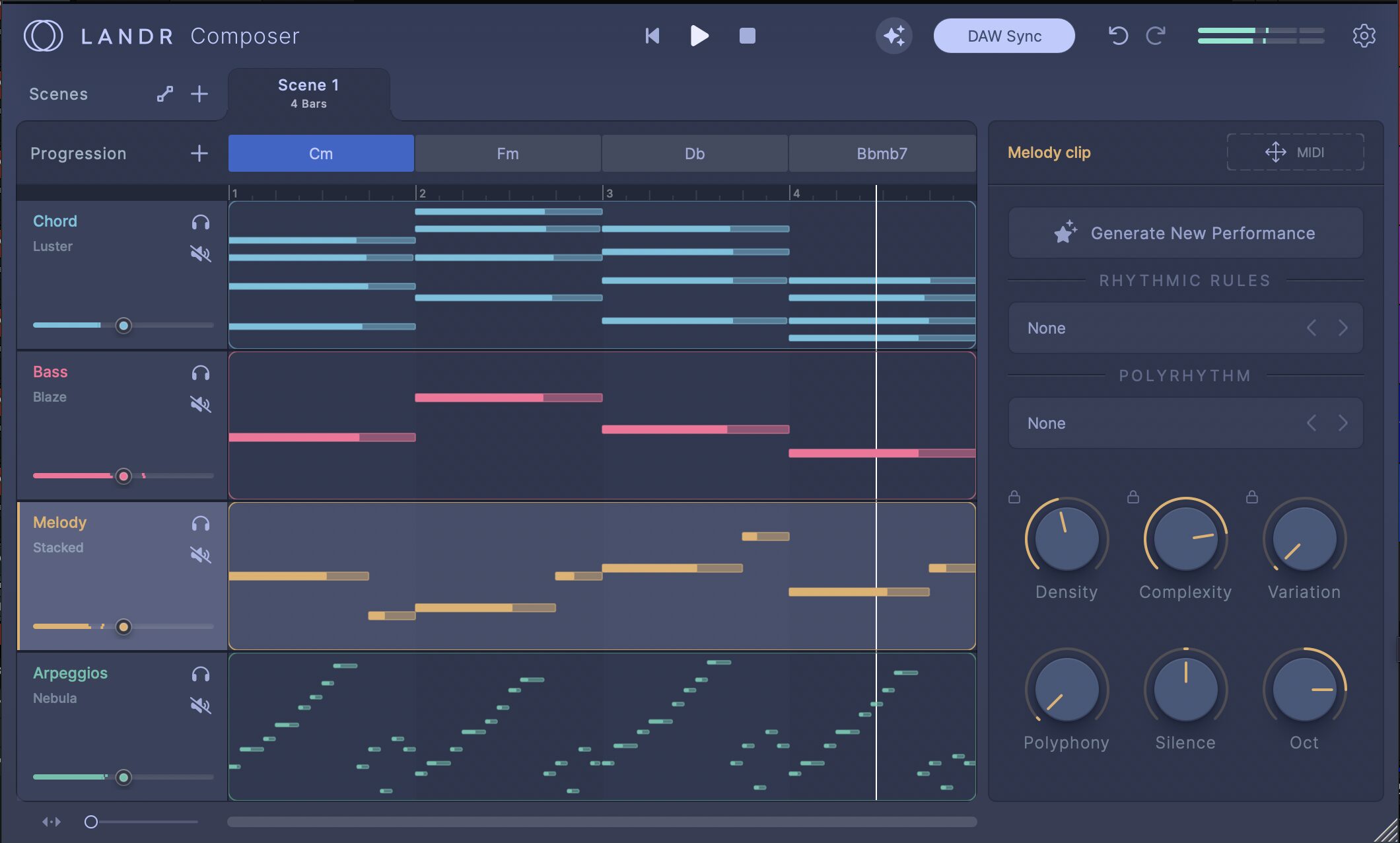Toggle the lock above Density knob
The height and width of the screenshot is (843, 1400).
[1014, 497]
